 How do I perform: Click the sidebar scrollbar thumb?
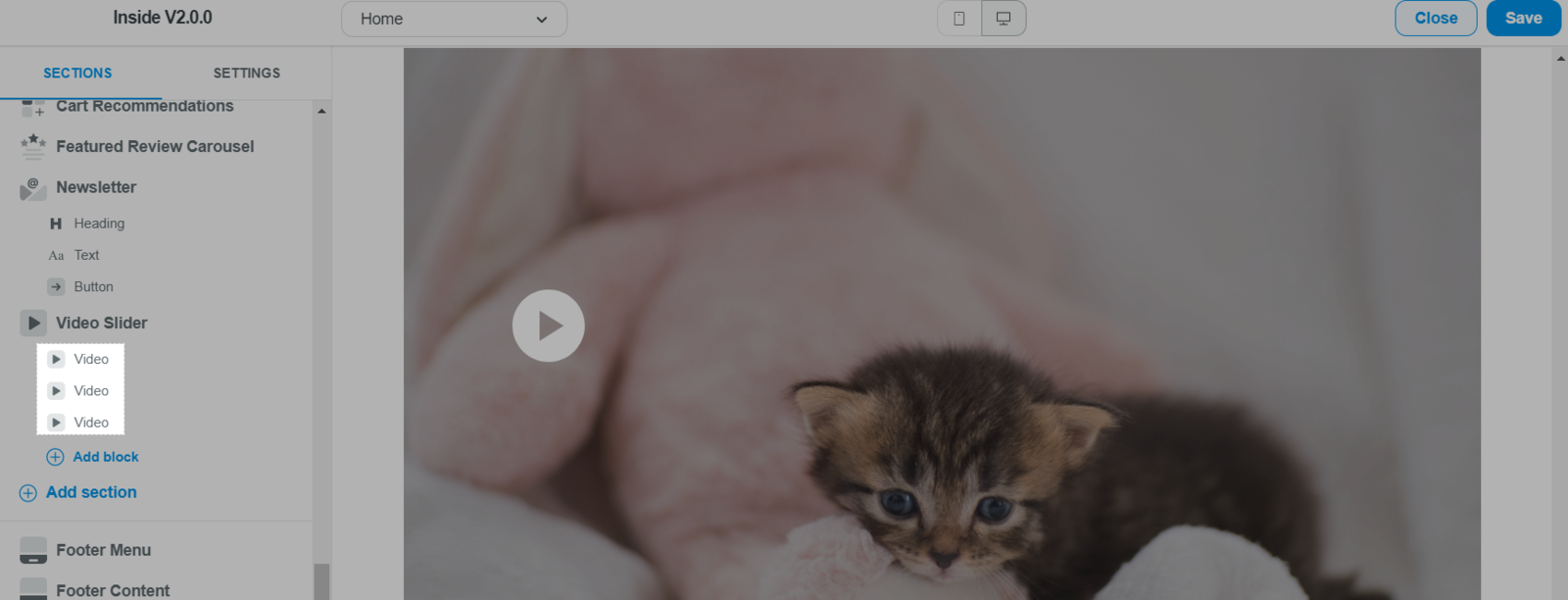point(321,581)
